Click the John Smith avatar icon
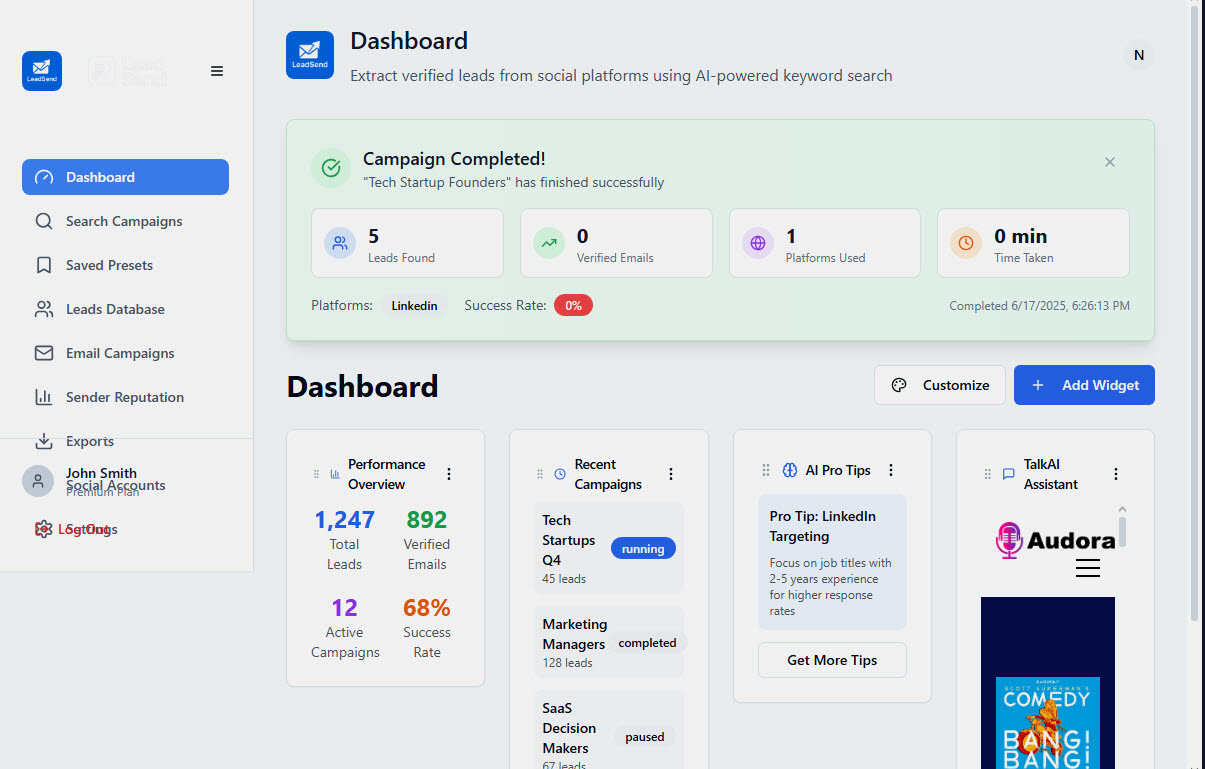This screenshot has height=769, width=1205. 38,481
